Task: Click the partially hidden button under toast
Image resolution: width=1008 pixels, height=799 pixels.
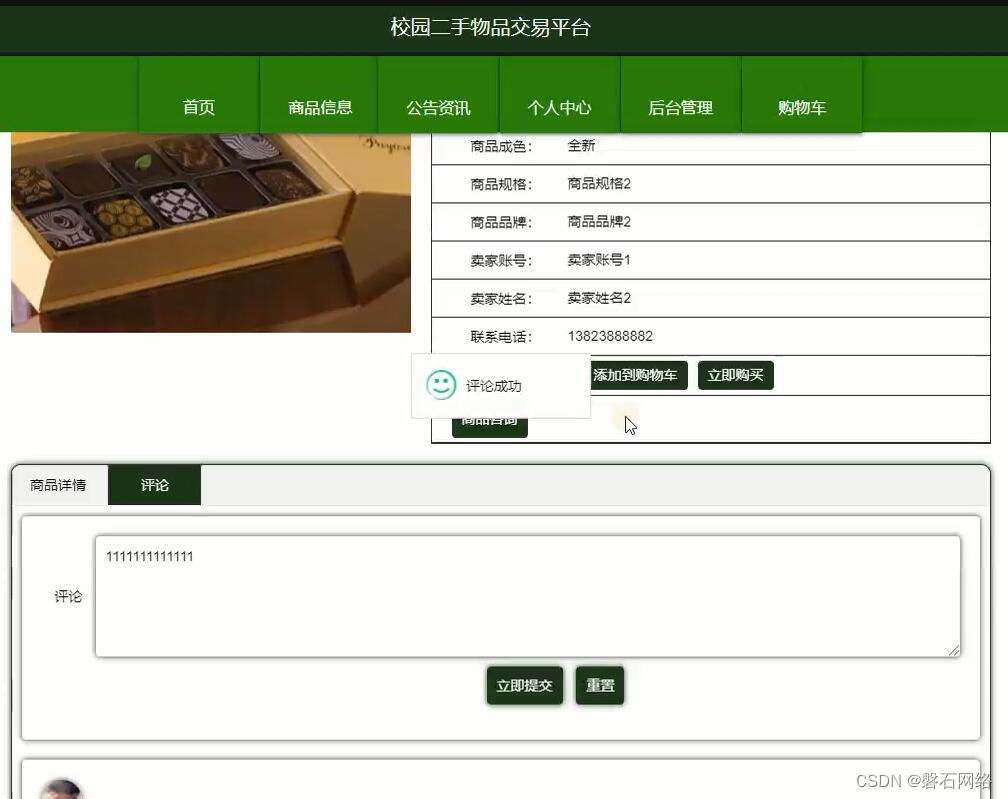Action: point(490,427)
